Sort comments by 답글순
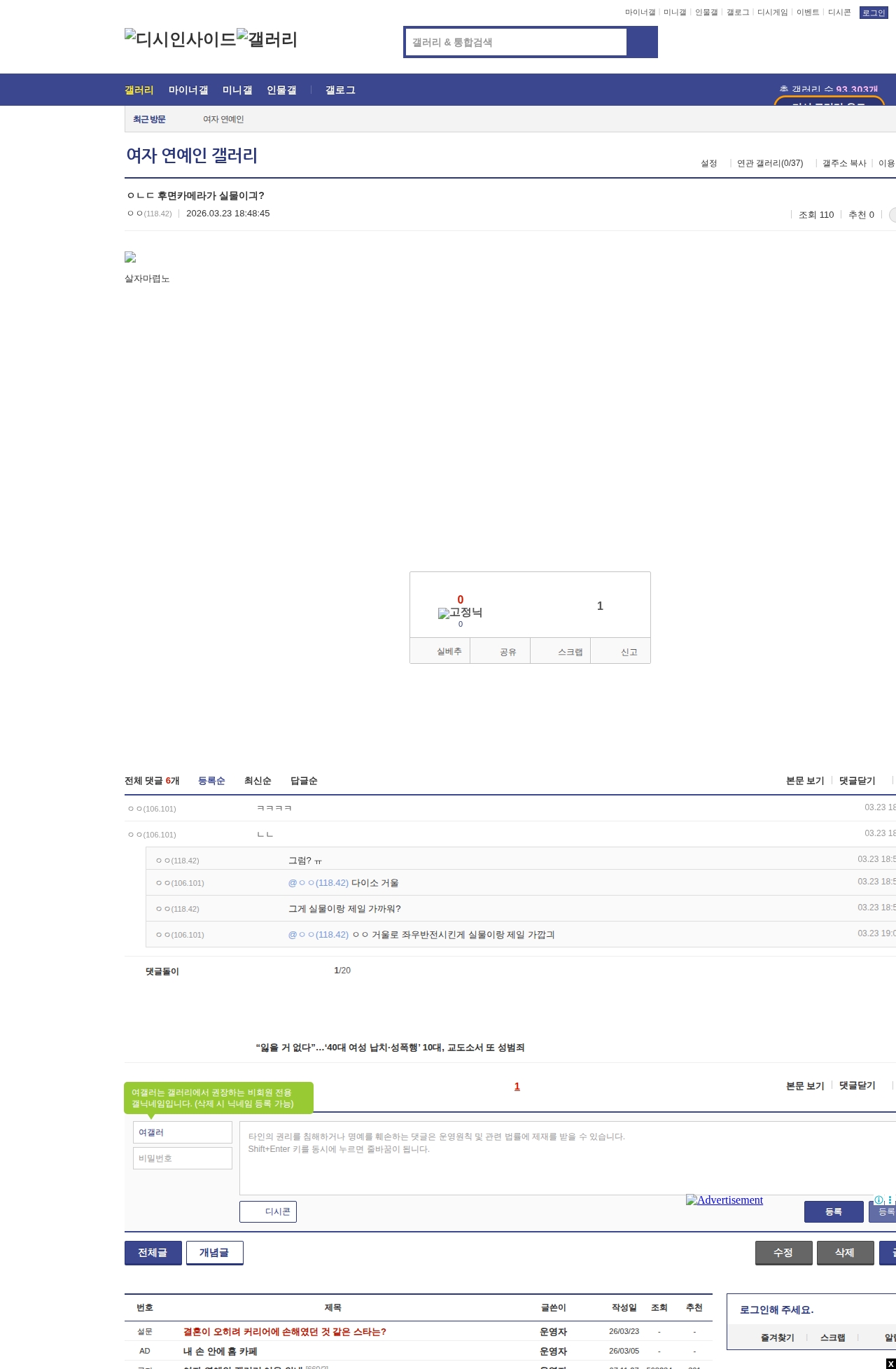Screen dimensions: 896x1369 (304, 781)
